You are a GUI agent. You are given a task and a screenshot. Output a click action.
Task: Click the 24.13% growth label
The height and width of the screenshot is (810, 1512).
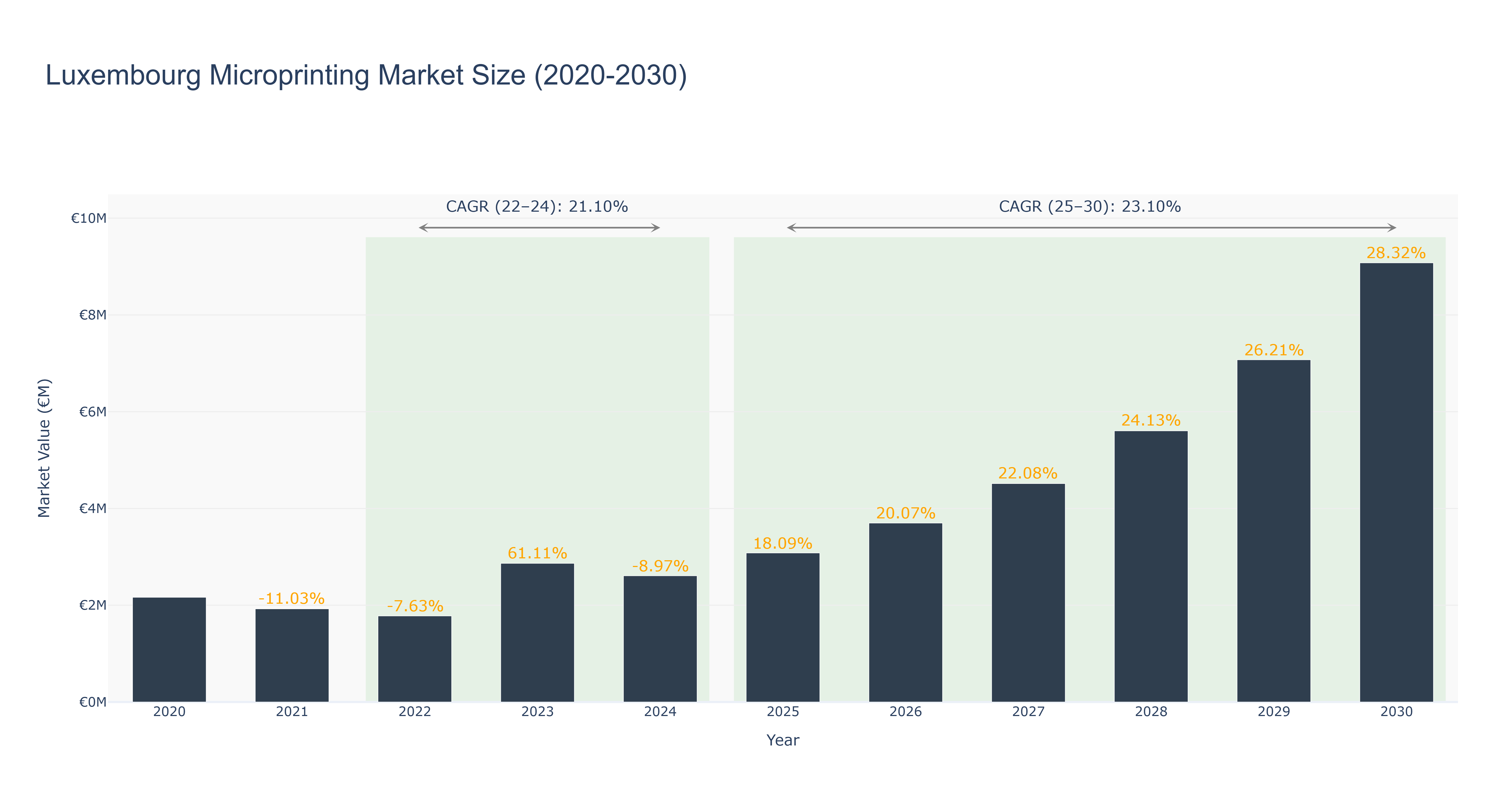(1150, 420)
